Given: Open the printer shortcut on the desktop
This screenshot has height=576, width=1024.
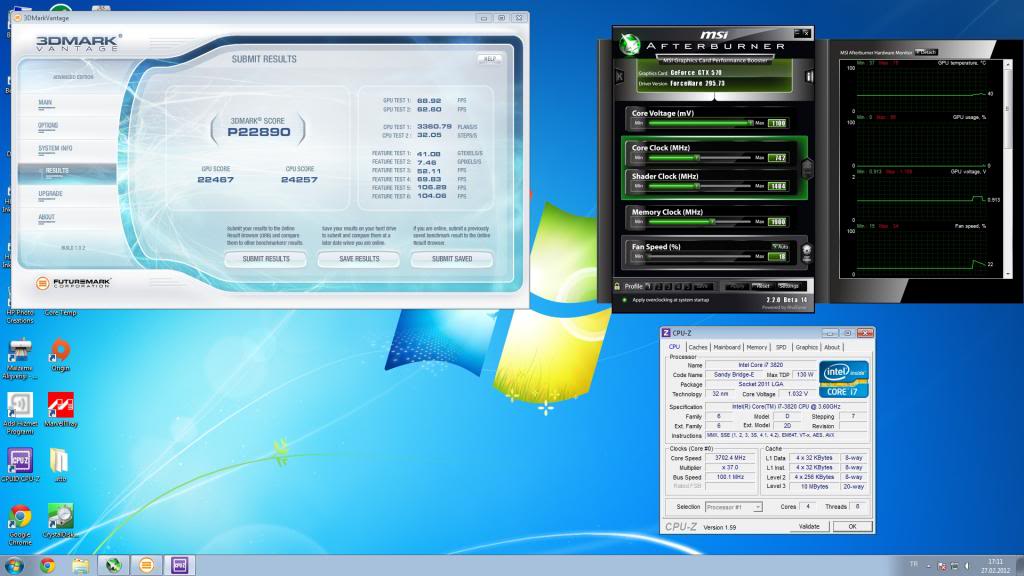Looking at the screenshot, I should pyautogui.click(x=20, y=358).
